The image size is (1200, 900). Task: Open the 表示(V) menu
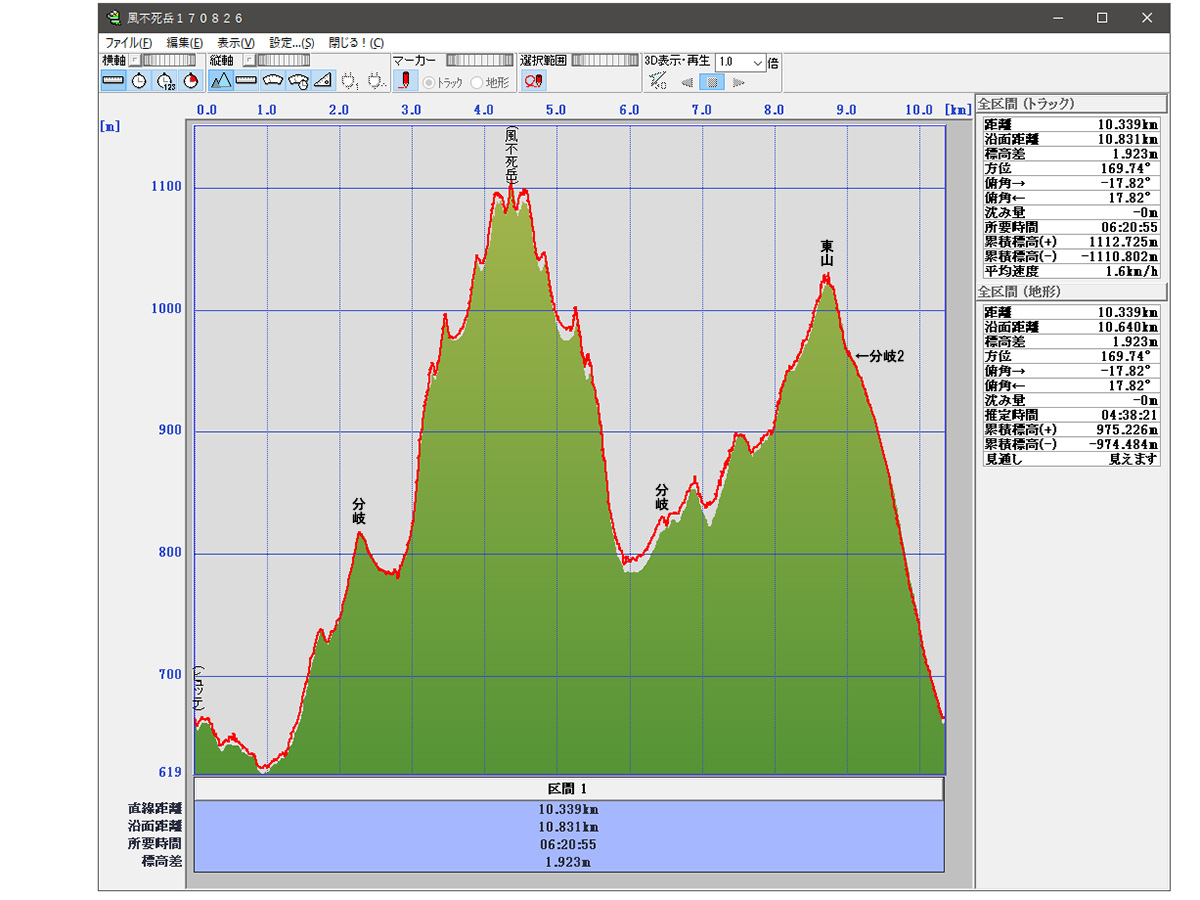(236, 43)
